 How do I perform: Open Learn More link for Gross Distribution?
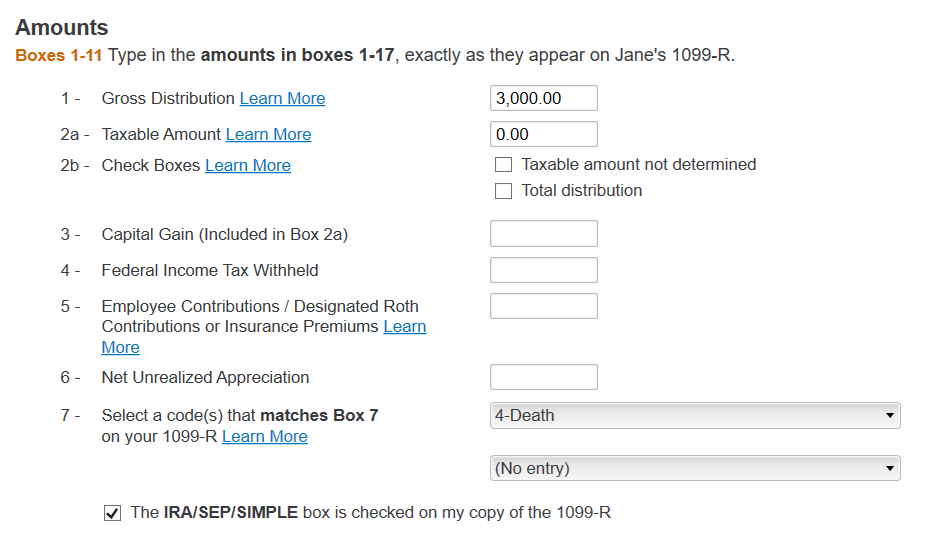tap(282, 98)
